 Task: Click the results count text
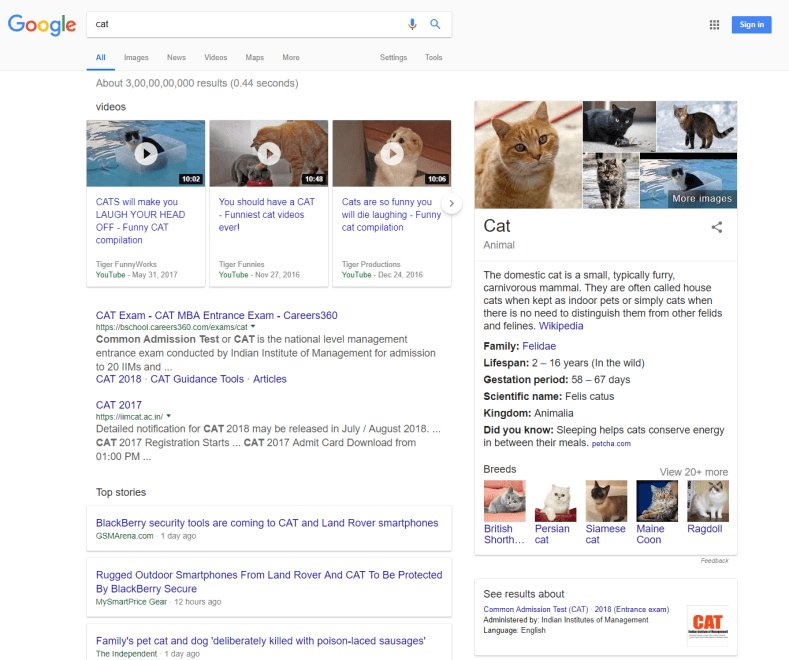pyautogui.click(x=197, y=83)
